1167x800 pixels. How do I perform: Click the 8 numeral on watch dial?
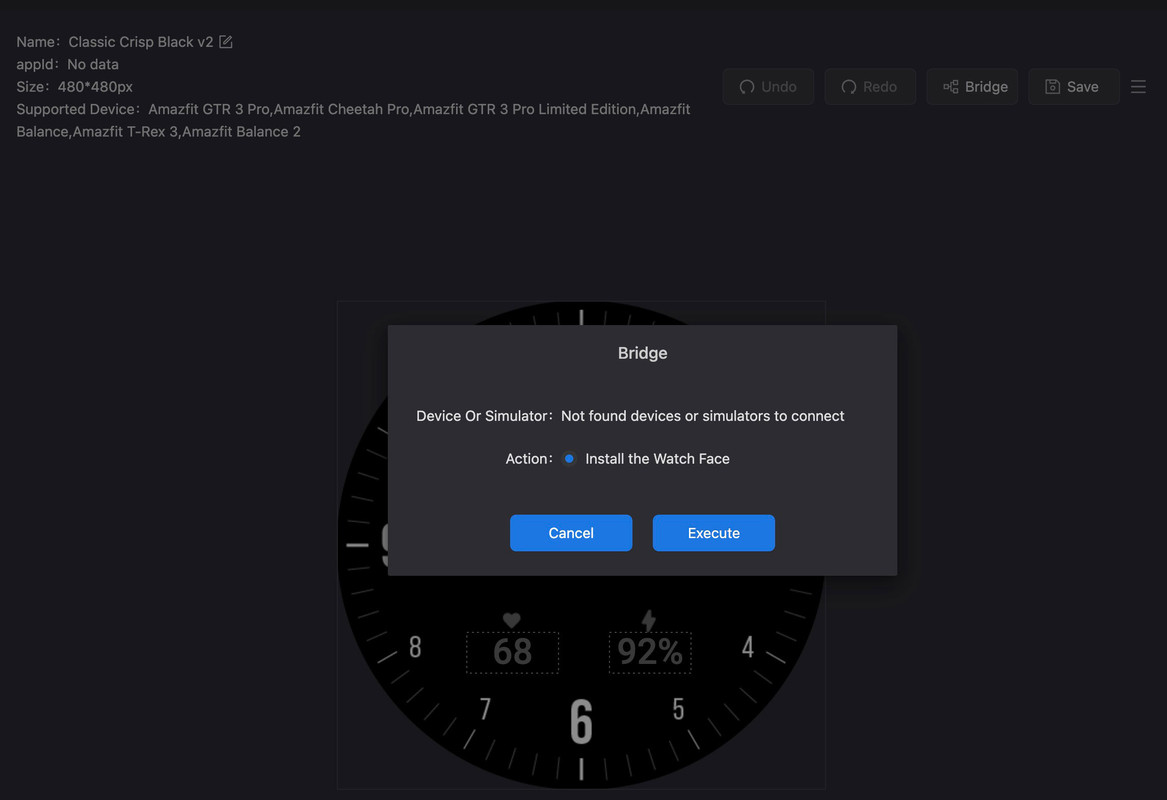click(415, 647)
